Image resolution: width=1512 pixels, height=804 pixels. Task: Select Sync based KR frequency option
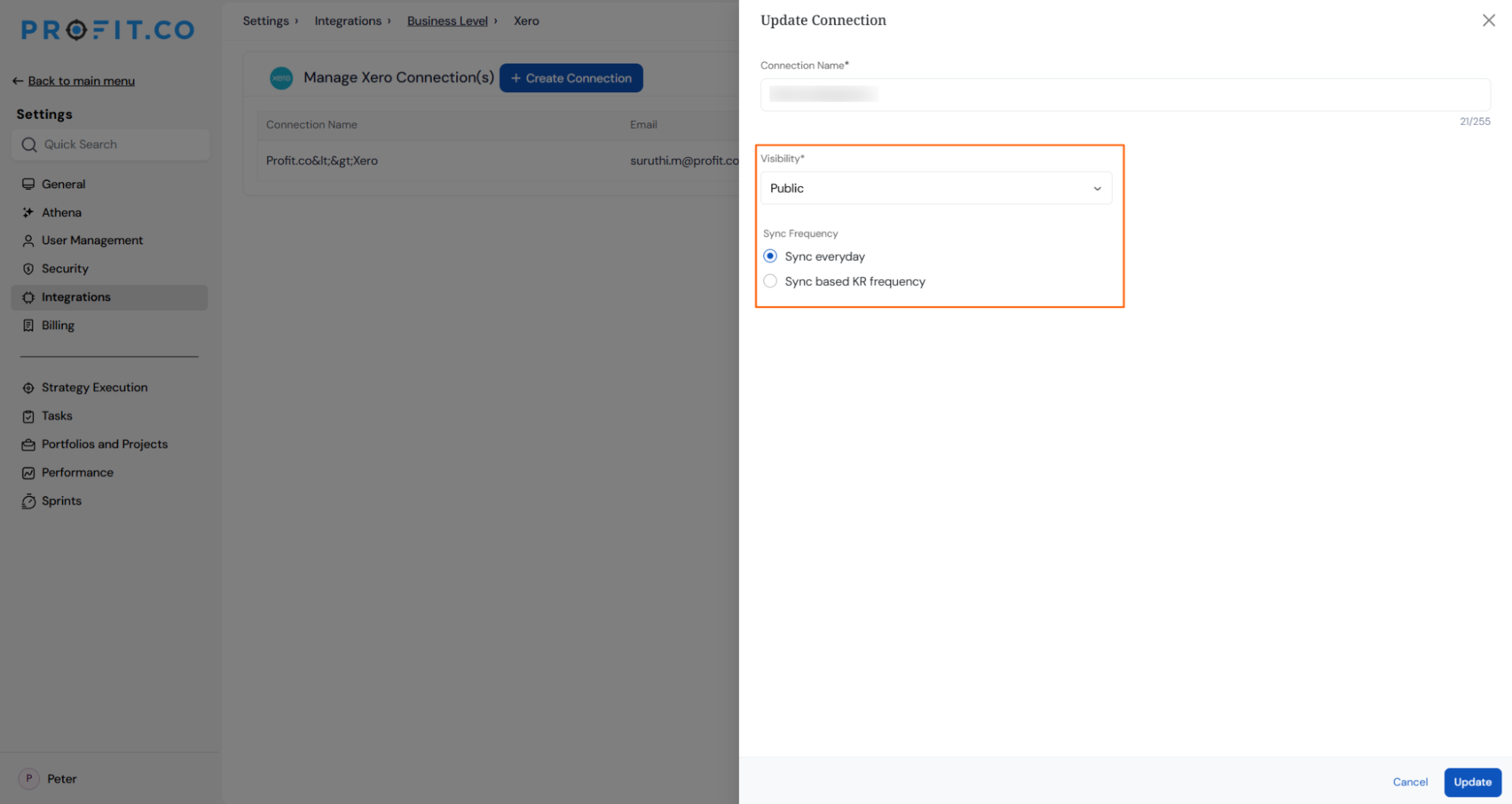point(770,281)
